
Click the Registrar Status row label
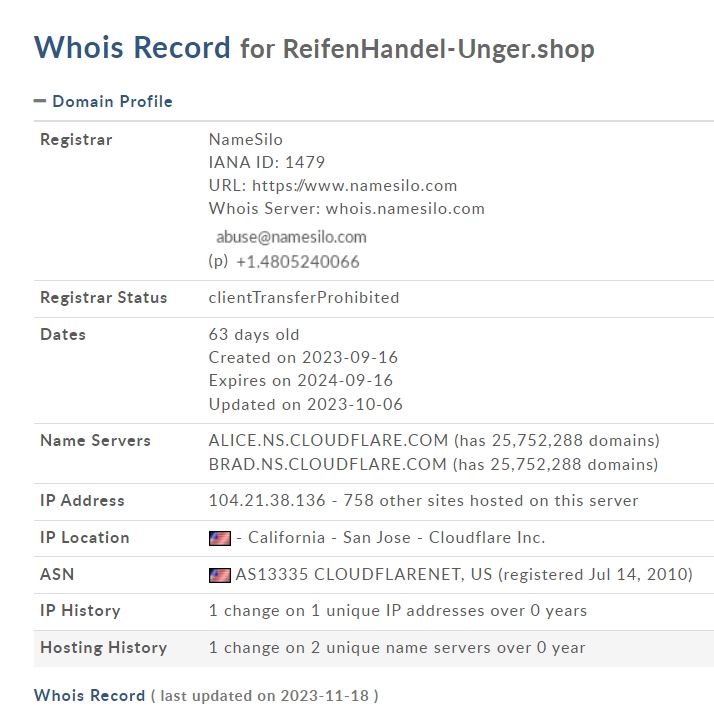(103, 297)
